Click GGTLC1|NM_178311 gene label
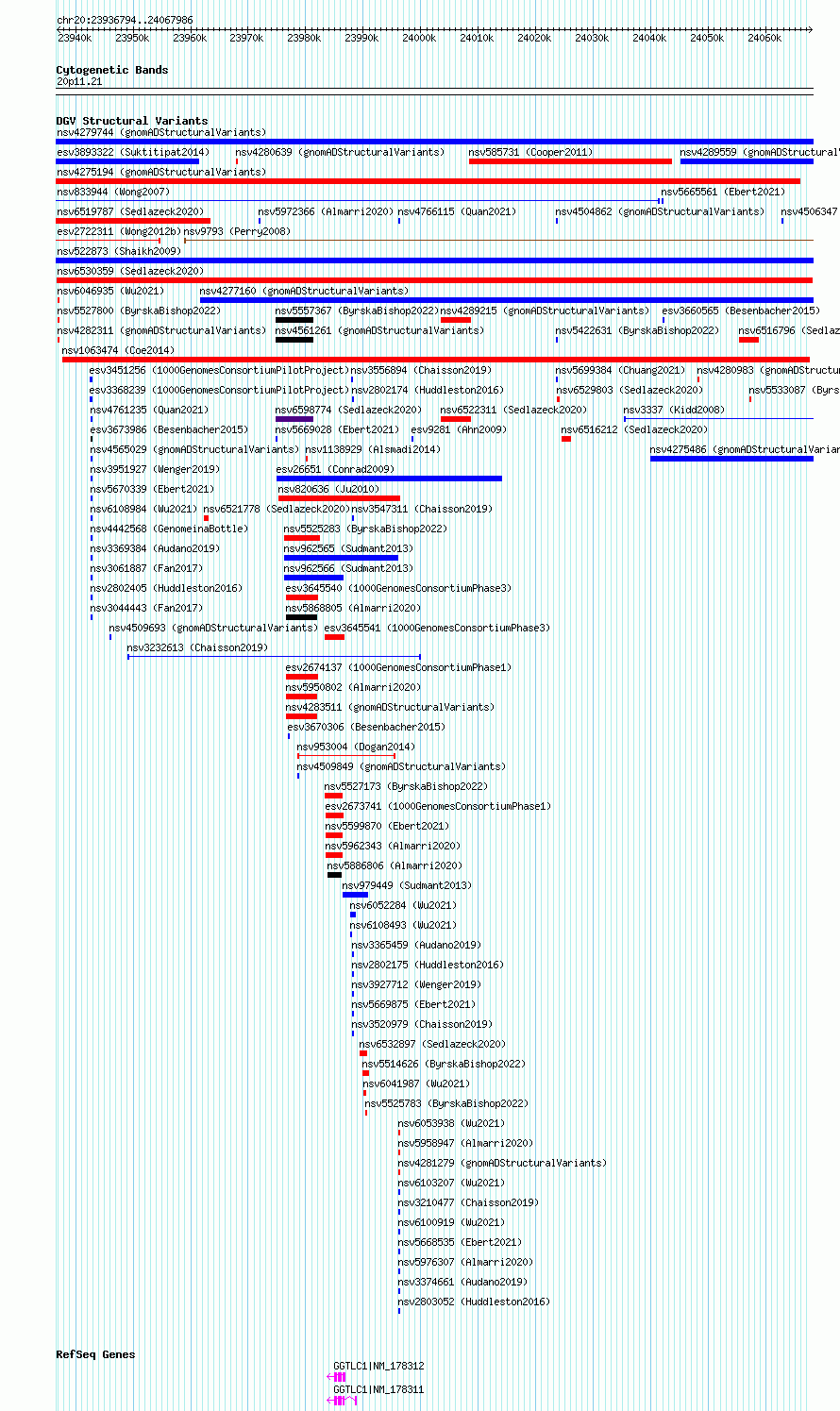This screenshot has width=840, height=1411. pyautogui.click(x=378, y=1389)
